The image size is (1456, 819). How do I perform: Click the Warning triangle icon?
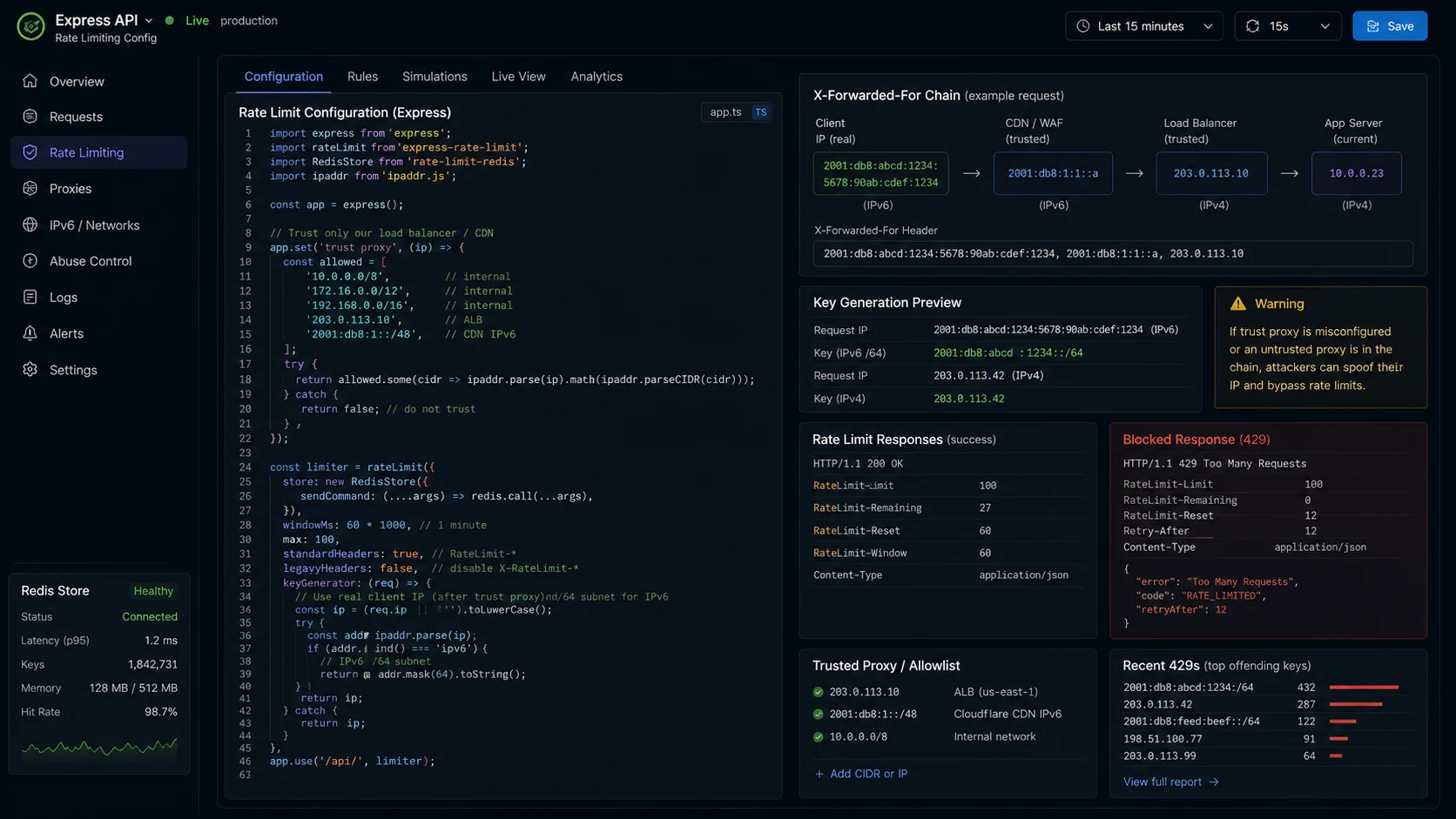[x=1238, y=304]
